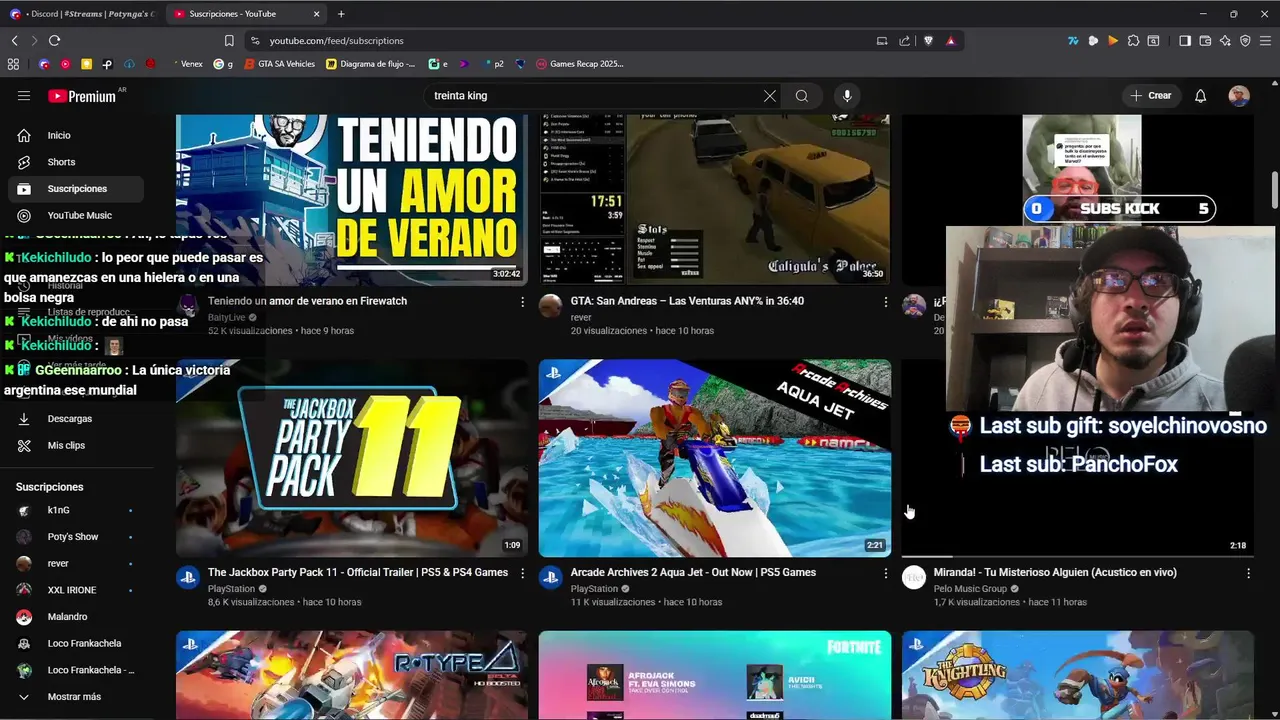Viewport: 1280px width, 720px height.
Task: Open options menu for Aqua Jet video
Action: (x=885, y=573)
